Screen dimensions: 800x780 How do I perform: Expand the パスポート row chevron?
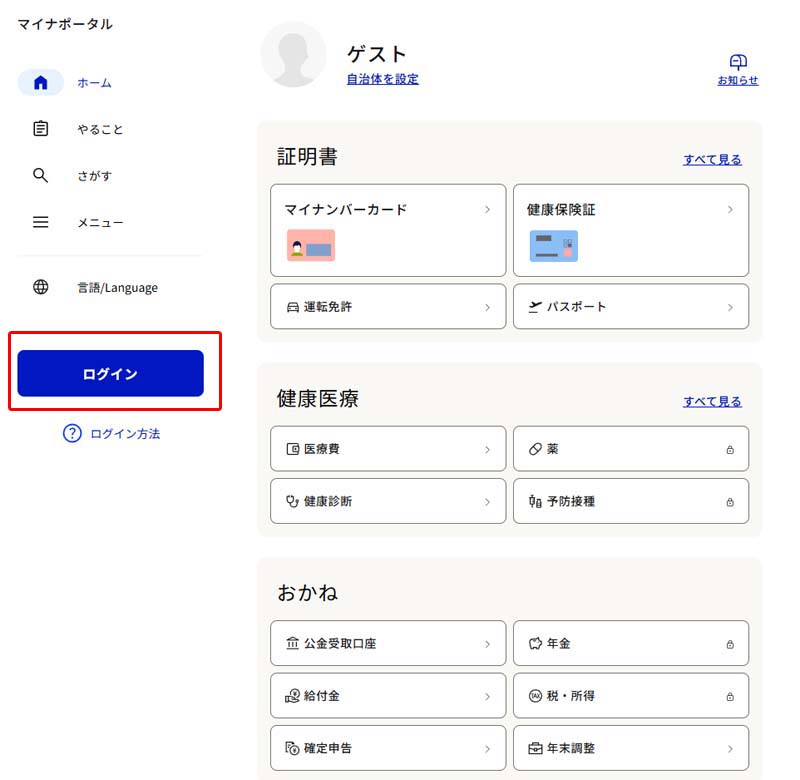[730, 307]
